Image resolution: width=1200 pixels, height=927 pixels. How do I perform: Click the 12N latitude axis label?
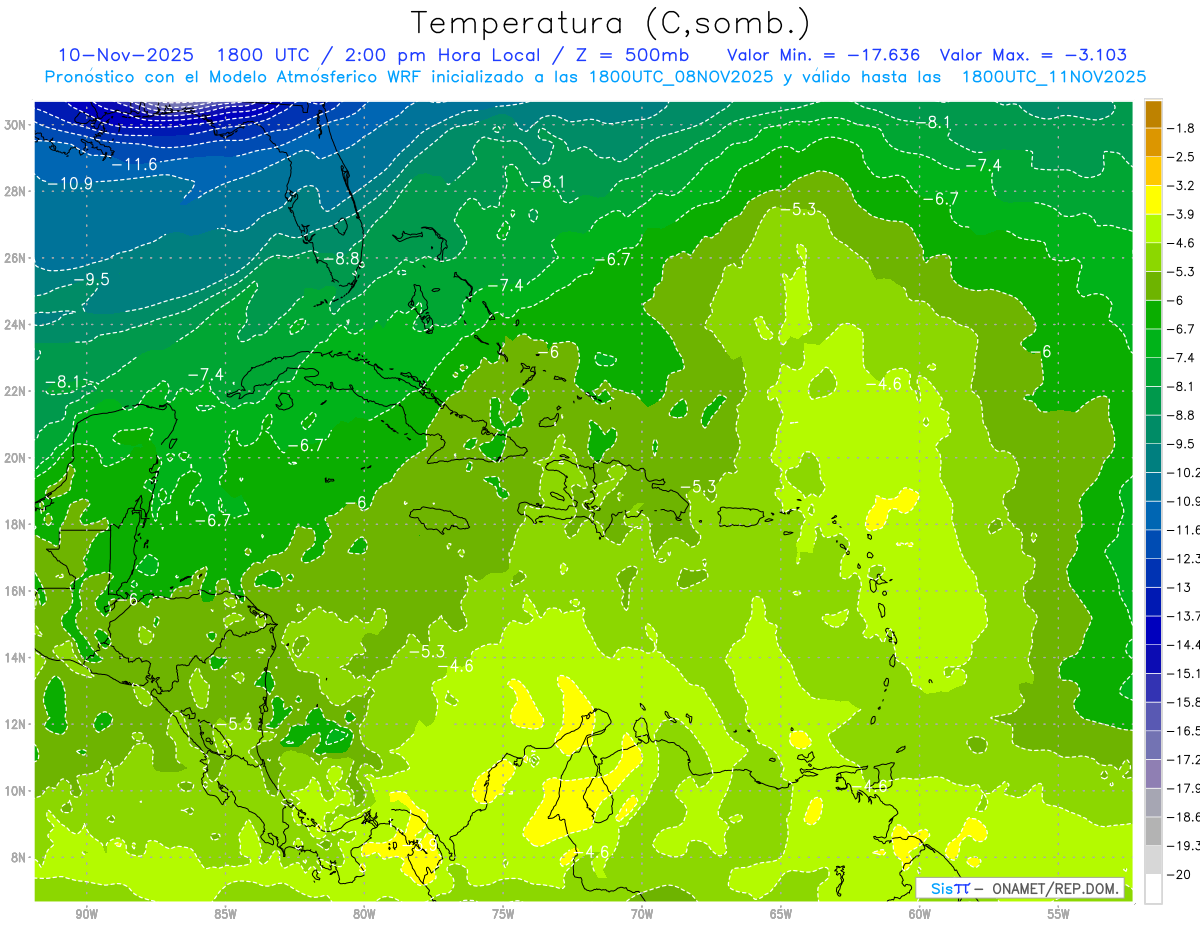point(15,724)
